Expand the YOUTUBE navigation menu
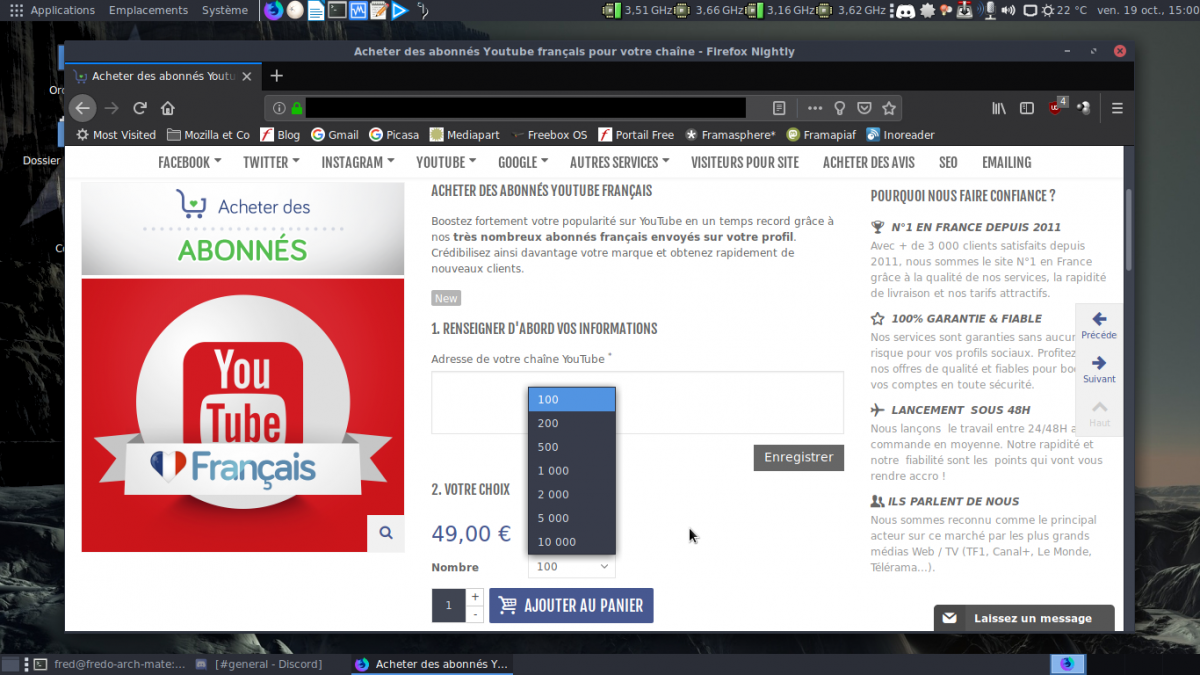 click(446, 162)
